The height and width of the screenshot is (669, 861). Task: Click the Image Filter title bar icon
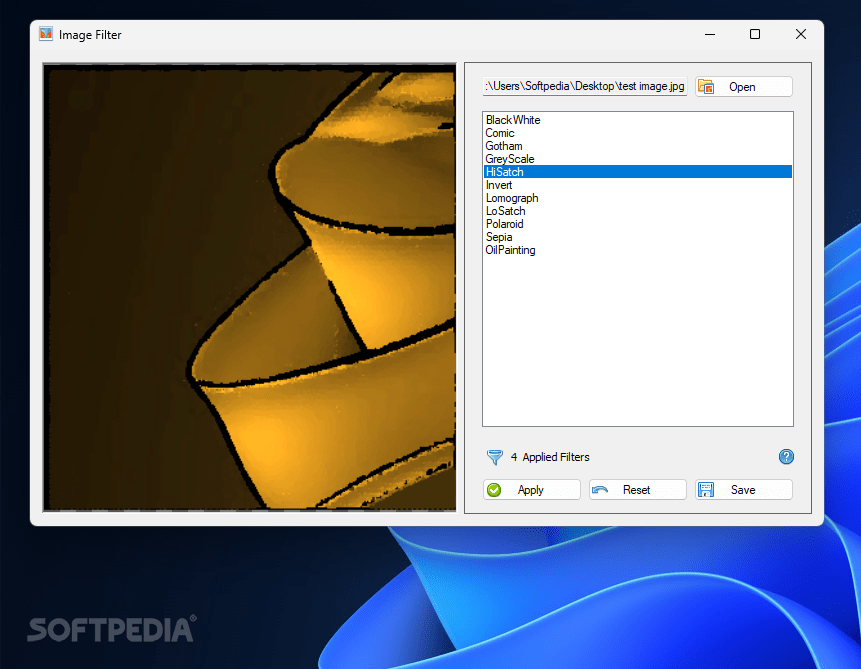45,33
